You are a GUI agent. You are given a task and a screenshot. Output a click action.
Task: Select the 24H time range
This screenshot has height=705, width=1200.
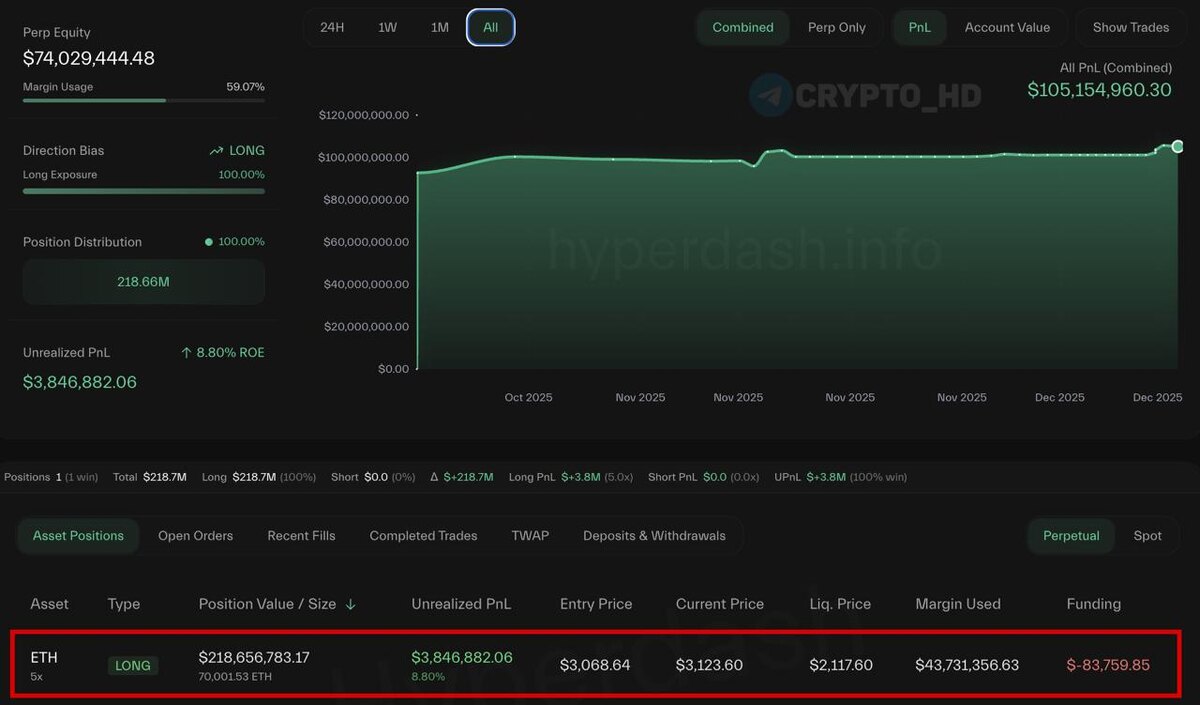click(332, 28)
